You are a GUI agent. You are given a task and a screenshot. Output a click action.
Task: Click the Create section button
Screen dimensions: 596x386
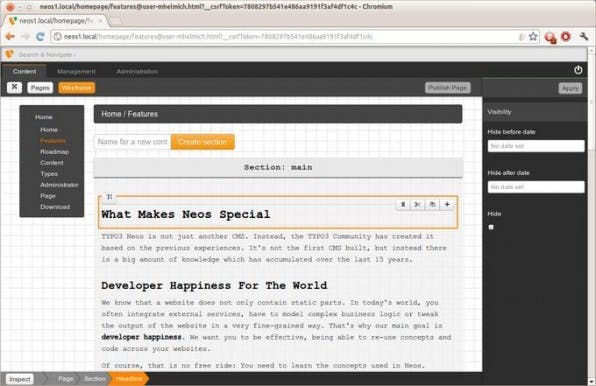tap(202, 142)
